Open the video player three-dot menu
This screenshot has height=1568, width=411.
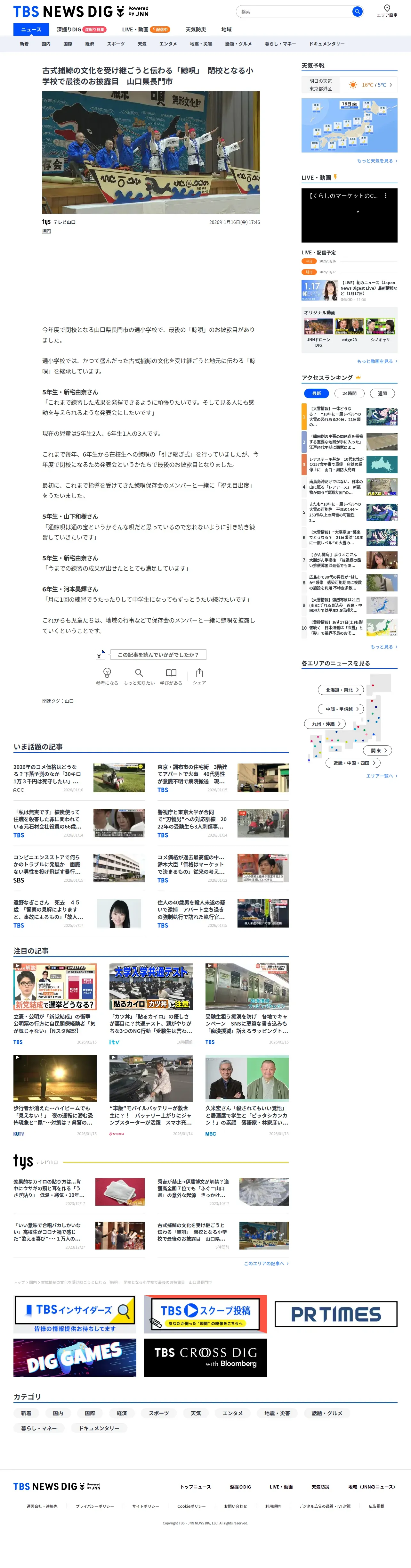(x=385, y=196)
